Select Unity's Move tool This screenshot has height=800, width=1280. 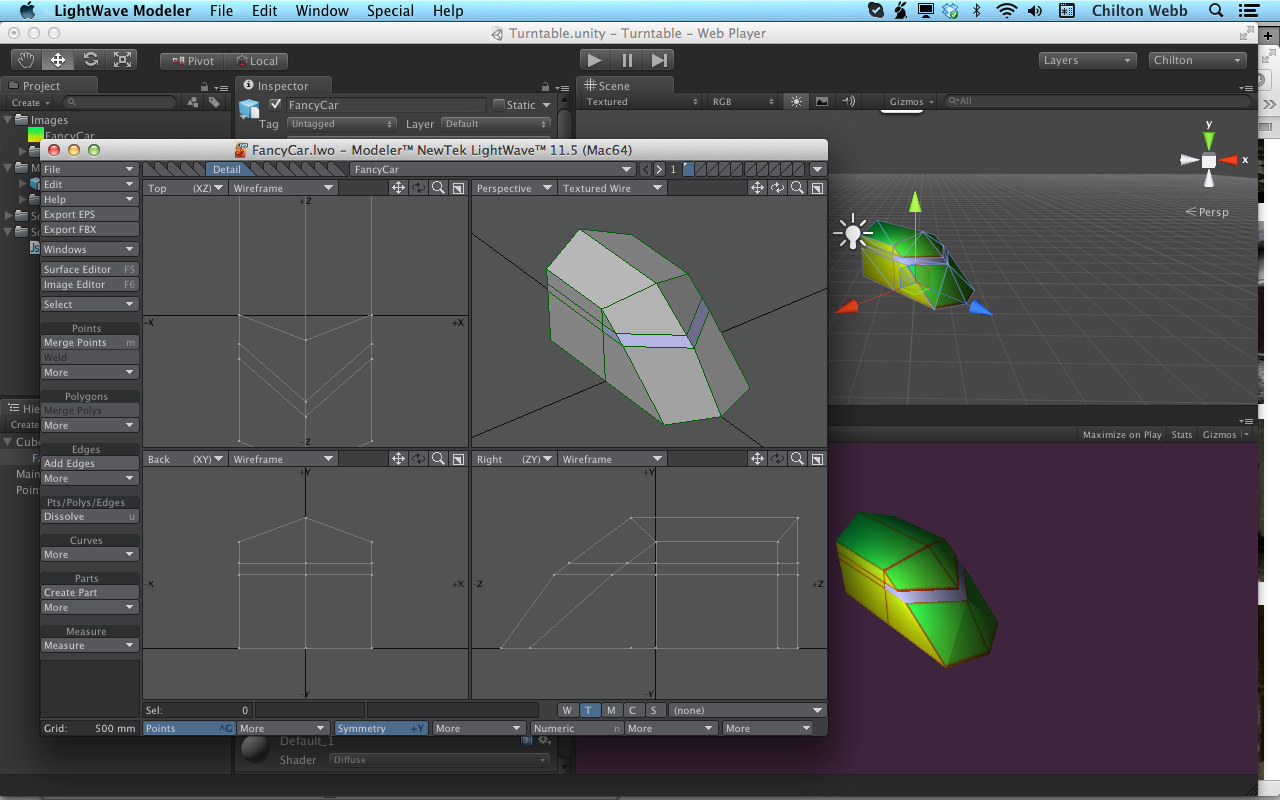[x=58, y=60]
